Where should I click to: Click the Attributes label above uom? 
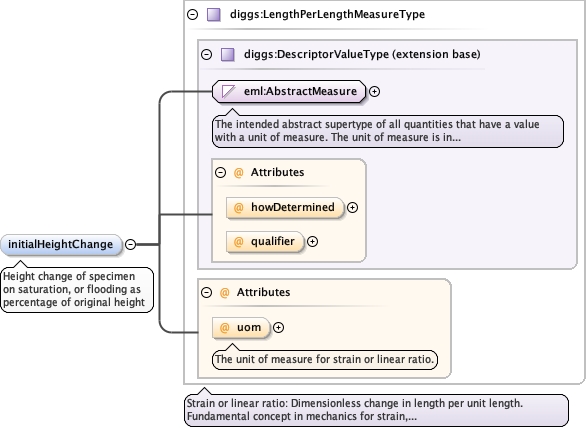click(x=263, y=292)
